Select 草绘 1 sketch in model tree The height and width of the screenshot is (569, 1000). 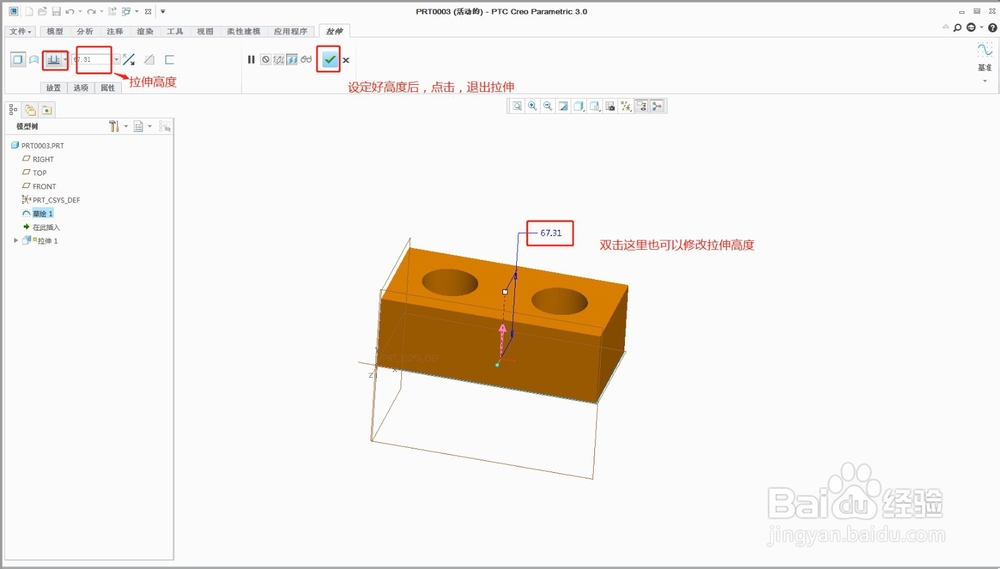[38, 213]
